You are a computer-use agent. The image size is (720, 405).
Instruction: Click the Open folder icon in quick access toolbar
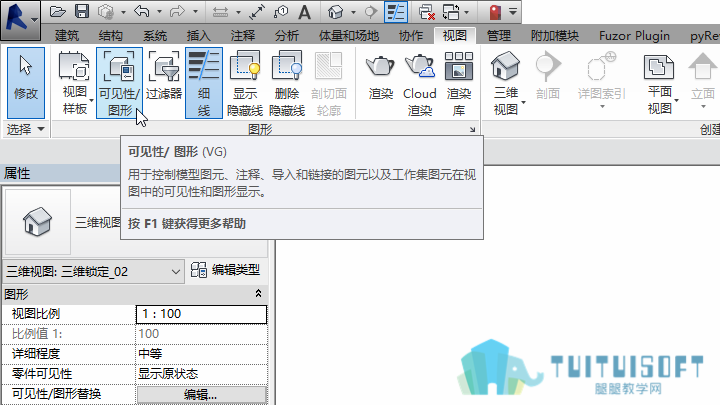pos(57,11)
